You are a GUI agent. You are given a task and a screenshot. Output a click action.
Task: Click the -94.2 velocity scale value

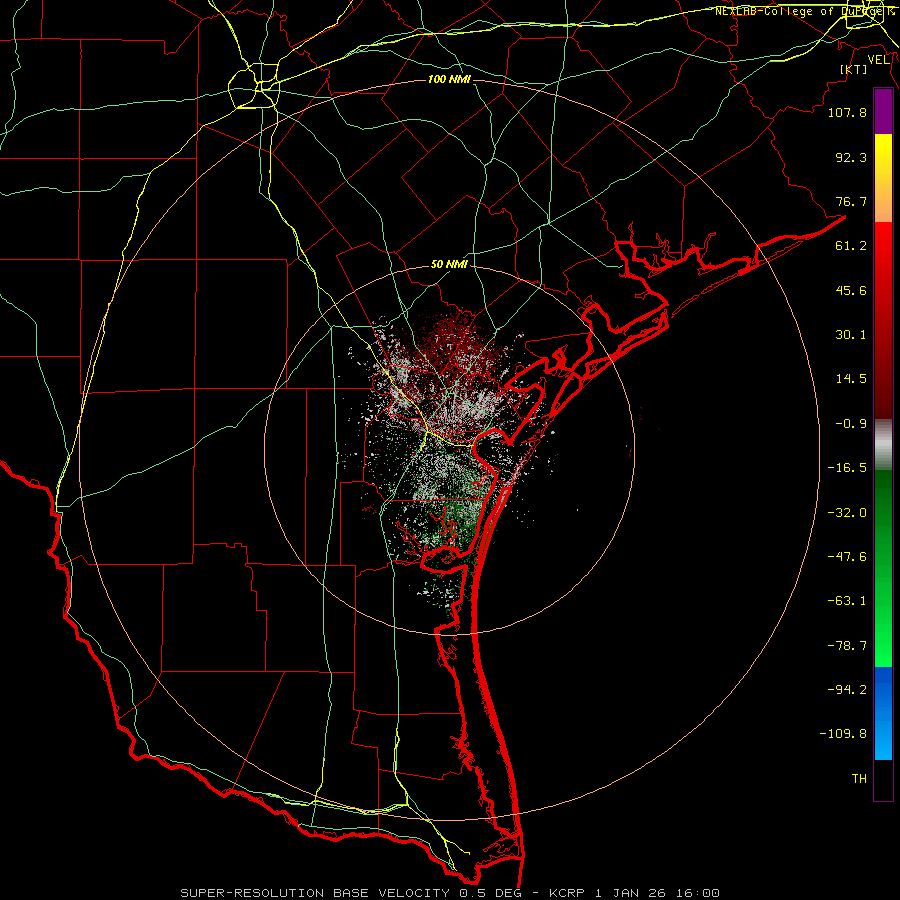(847, 690)
